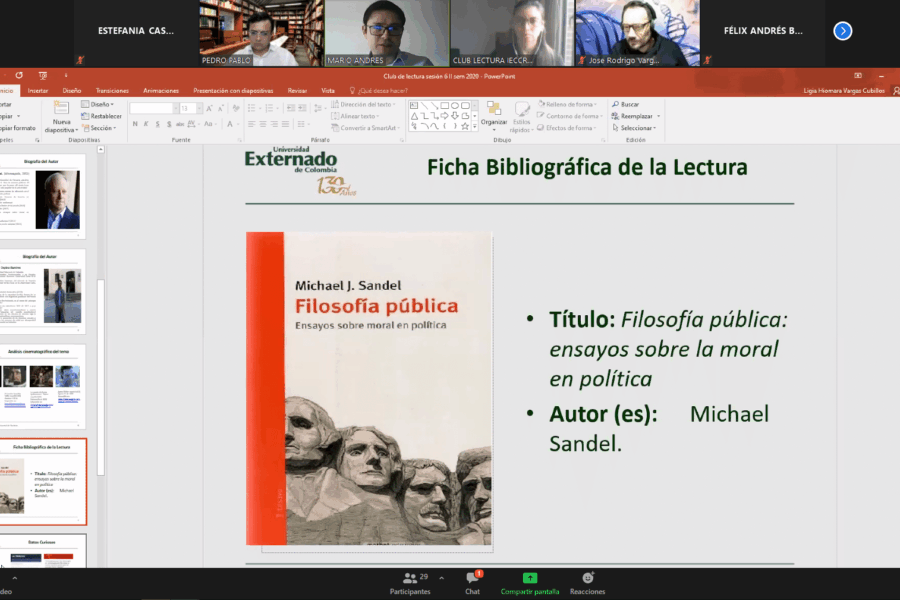This screenshot has width=900, height=600.
Task: Show next video participants with arrow
Action: click(843, 31)
